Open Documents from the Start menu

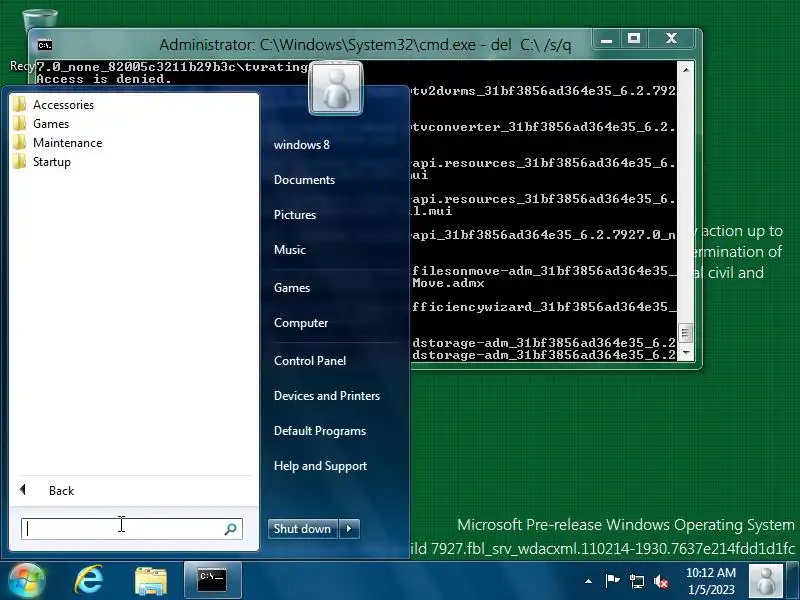(304, 180)
